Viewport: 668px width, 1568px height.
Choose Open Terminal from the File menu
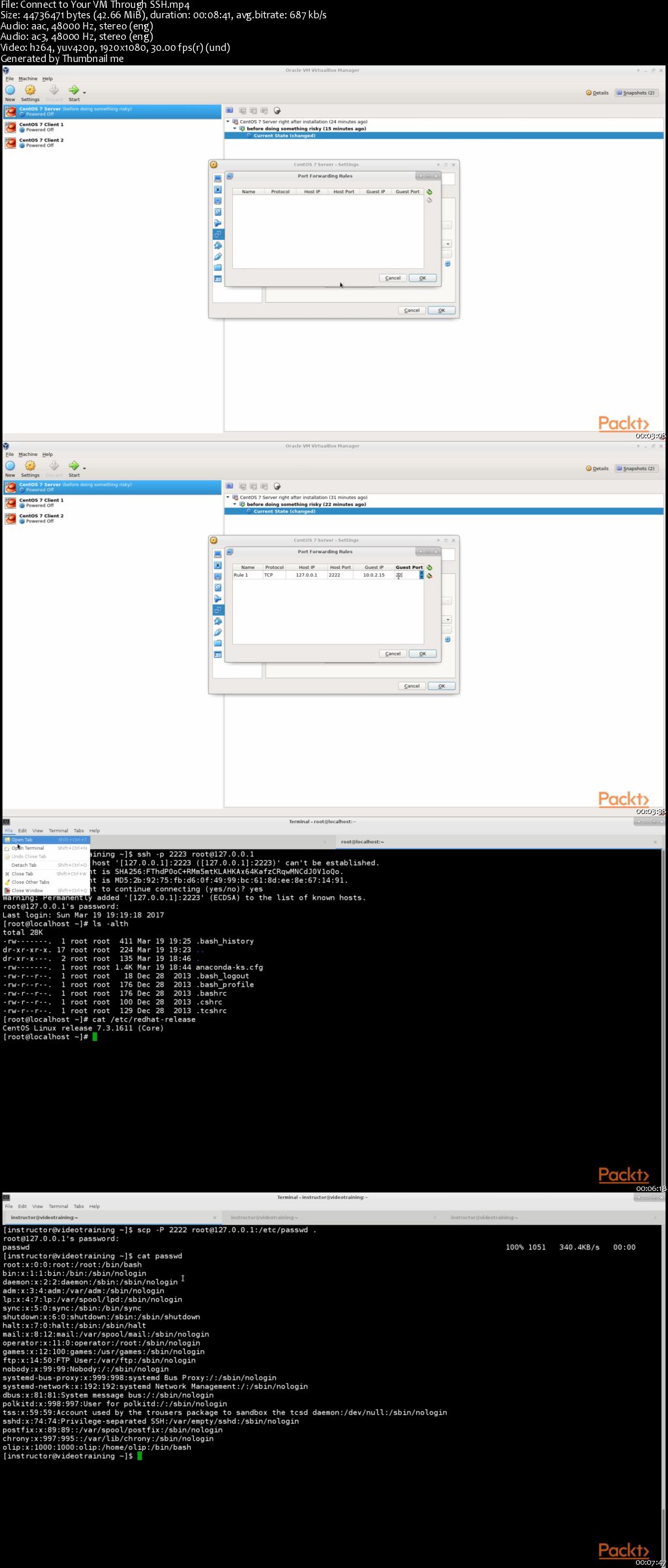click(46, 848)
